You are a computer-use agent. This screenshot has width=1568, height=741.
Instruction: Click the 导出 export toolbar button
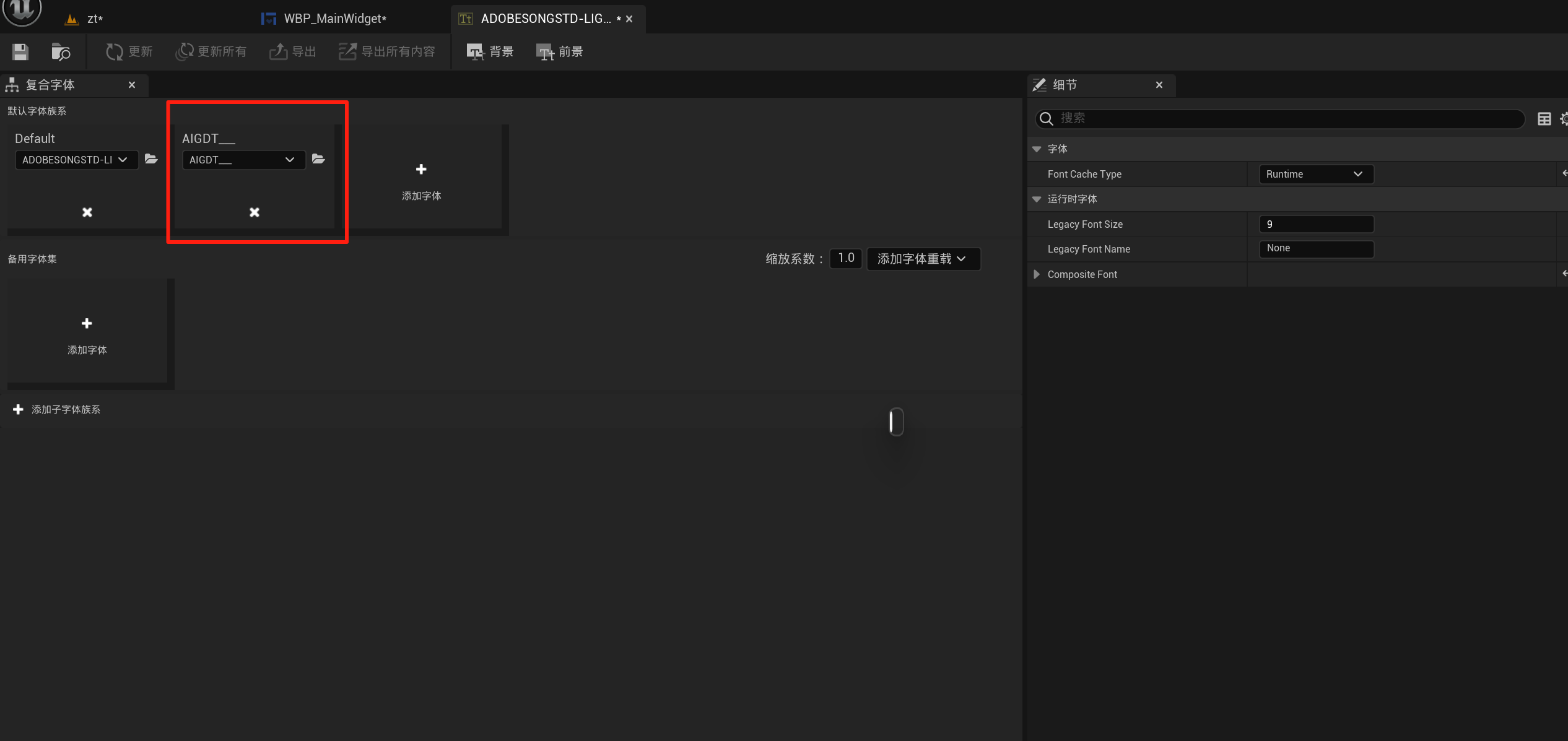tap(293, 51)
